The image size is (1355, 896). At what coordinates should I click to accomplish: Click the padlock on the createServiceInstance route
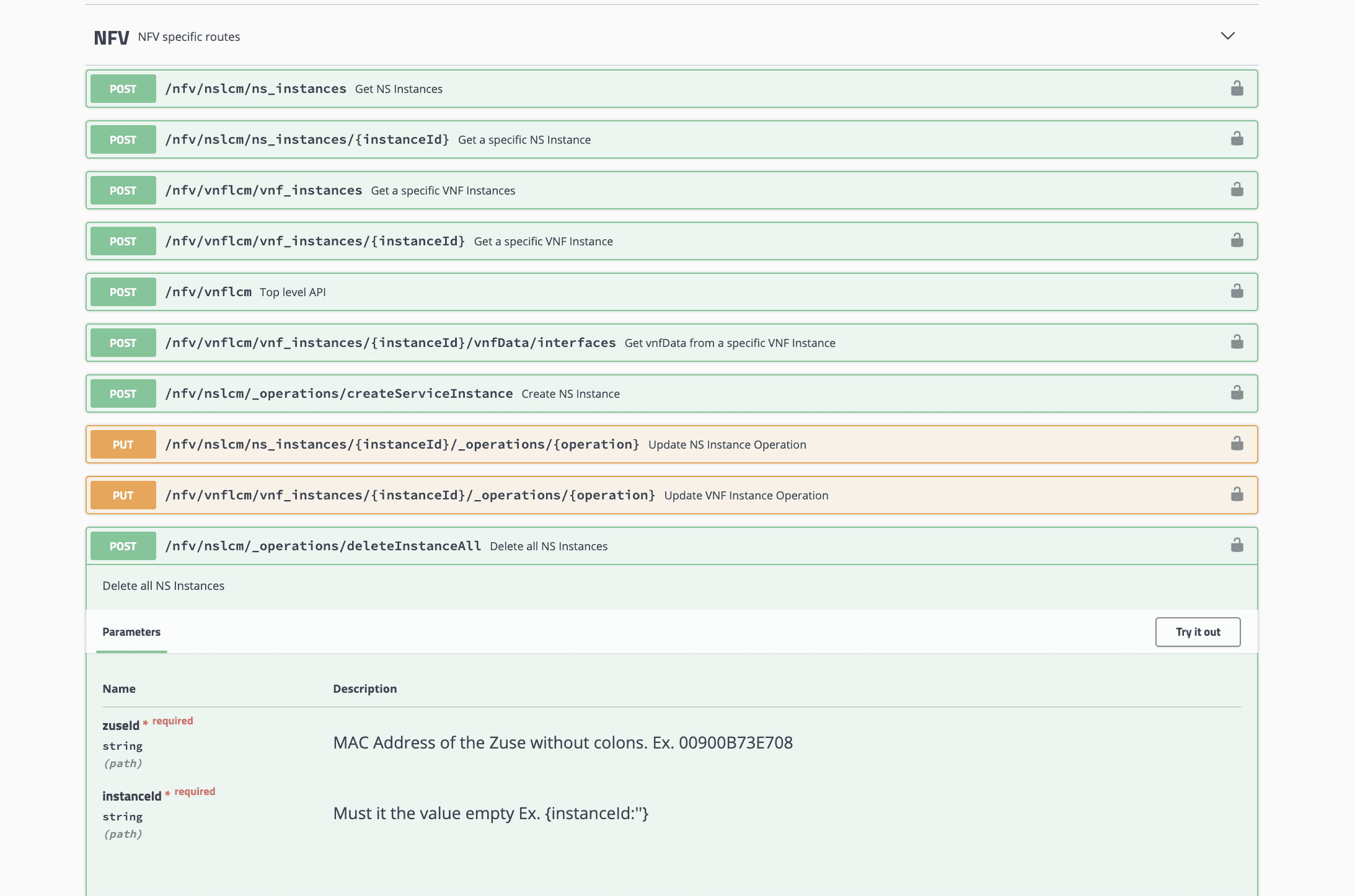pos(1237,393)
